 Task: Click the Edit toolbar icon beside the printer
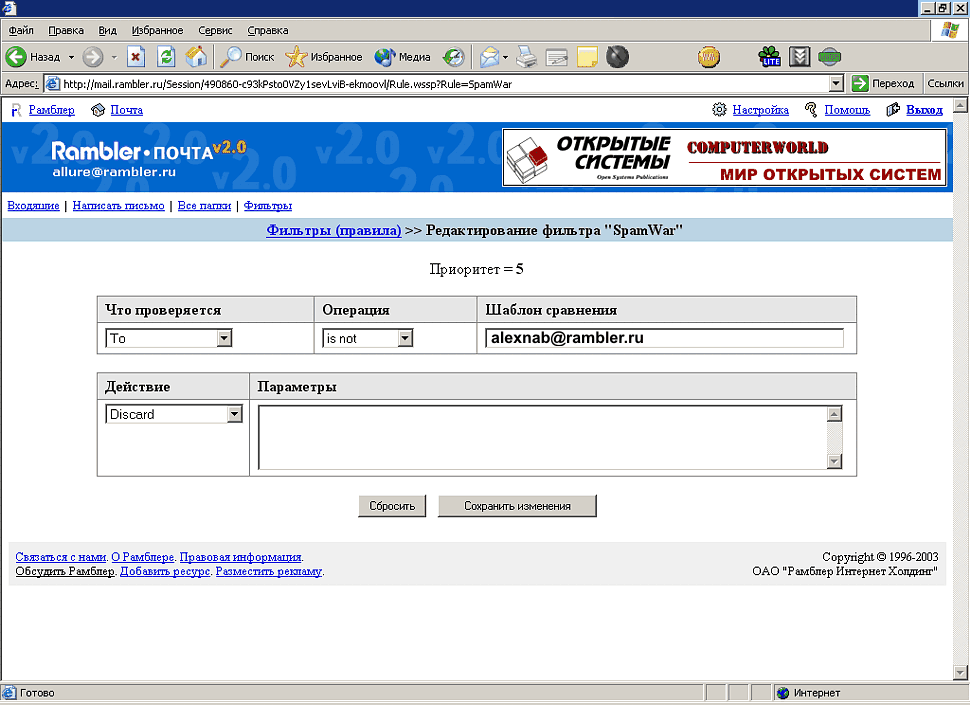(557, 57)
